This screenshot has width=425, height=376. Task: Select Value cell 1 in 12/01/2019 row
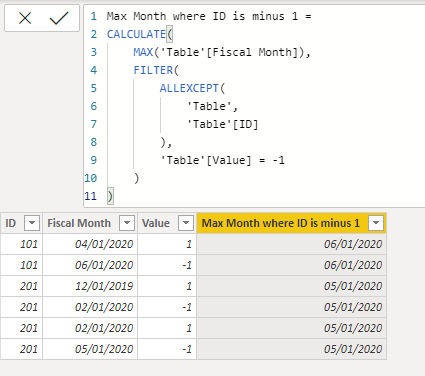[x=167, y=286]
